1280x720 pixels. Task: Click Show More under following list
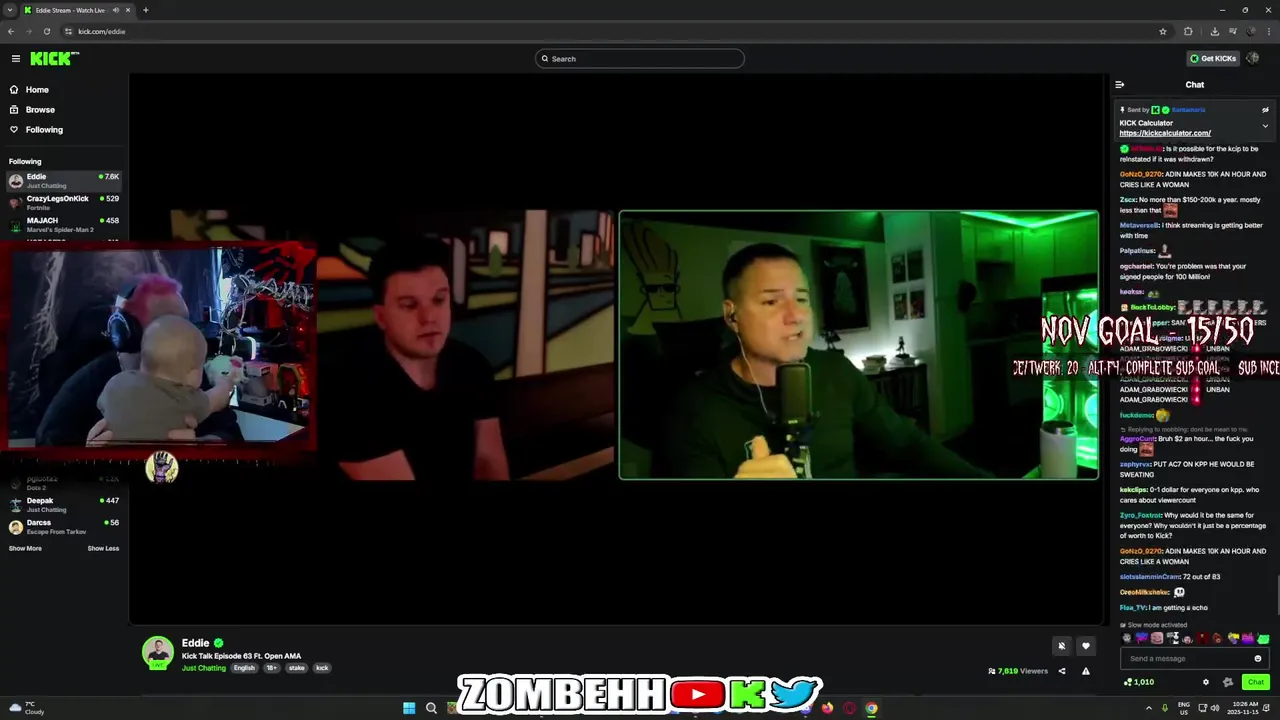point(25,548)
